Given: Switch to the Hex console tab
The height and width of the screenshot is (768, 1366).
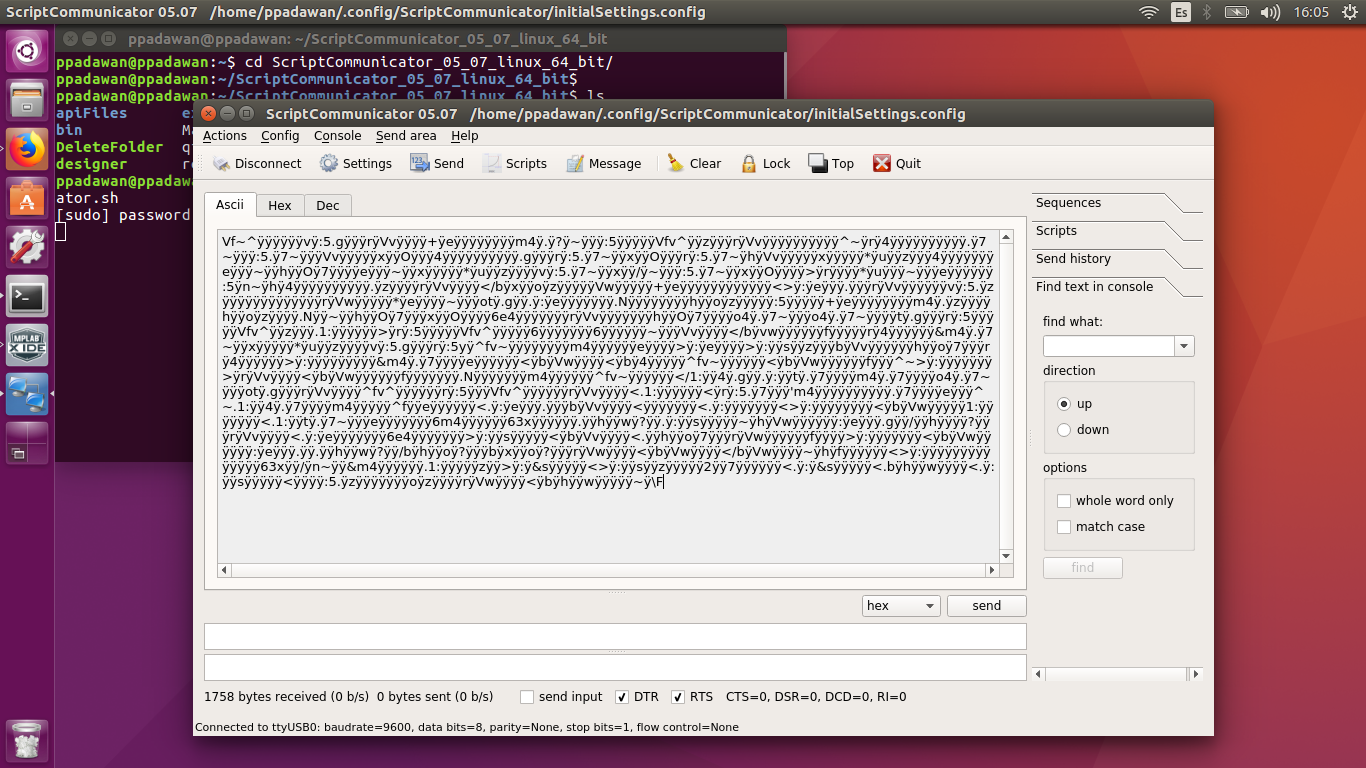Looking at the screenshot, I should click(280, 206).
